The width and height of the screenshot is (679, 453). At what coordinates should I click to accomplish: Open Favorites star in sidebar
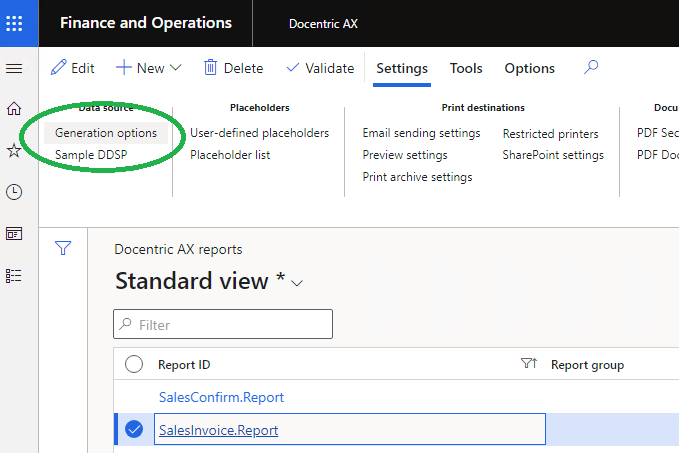tap(14, 150)
